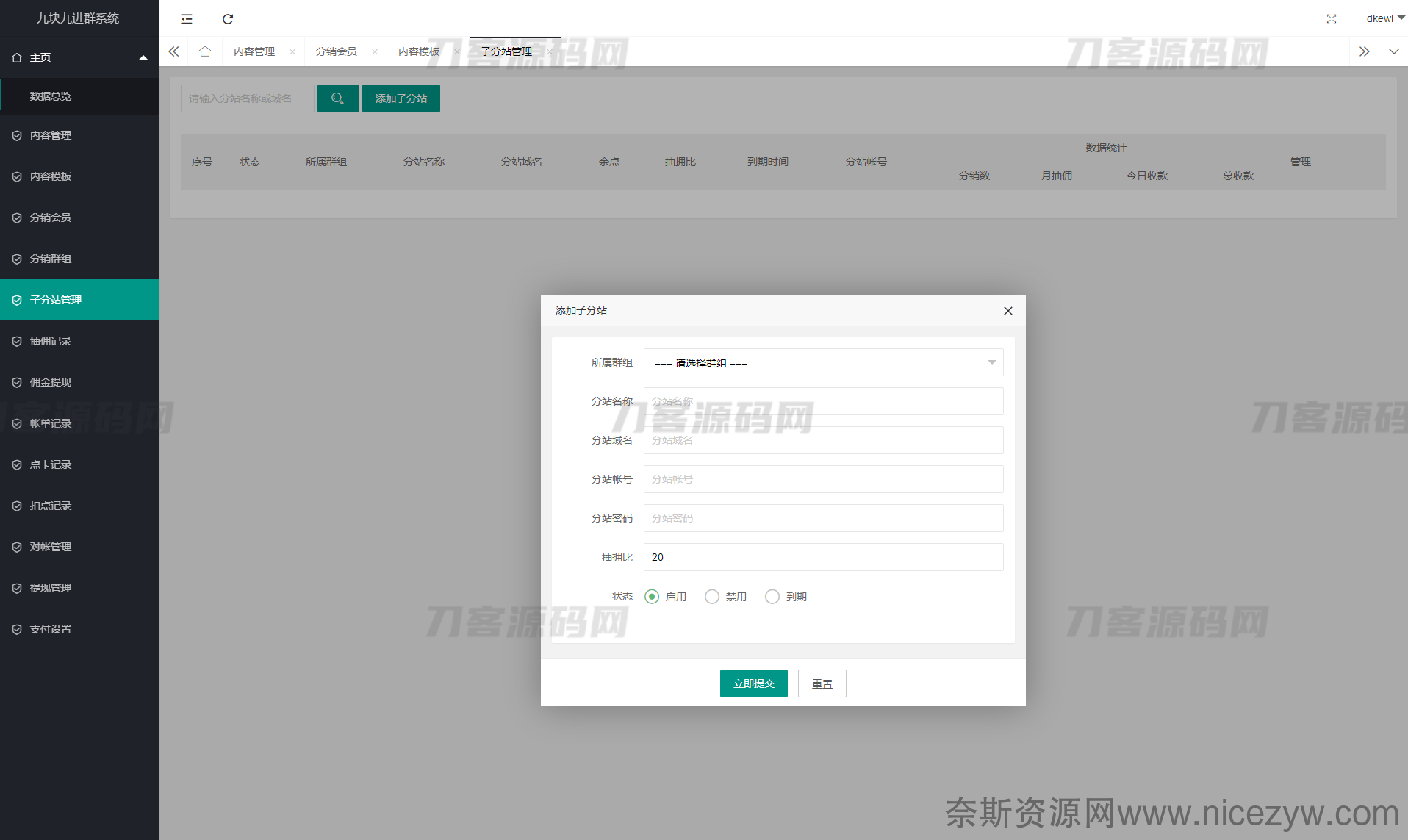Collapse the 主页 sidebar section
This screenshot has width=1408, height=840.
[x=79, y=57]
